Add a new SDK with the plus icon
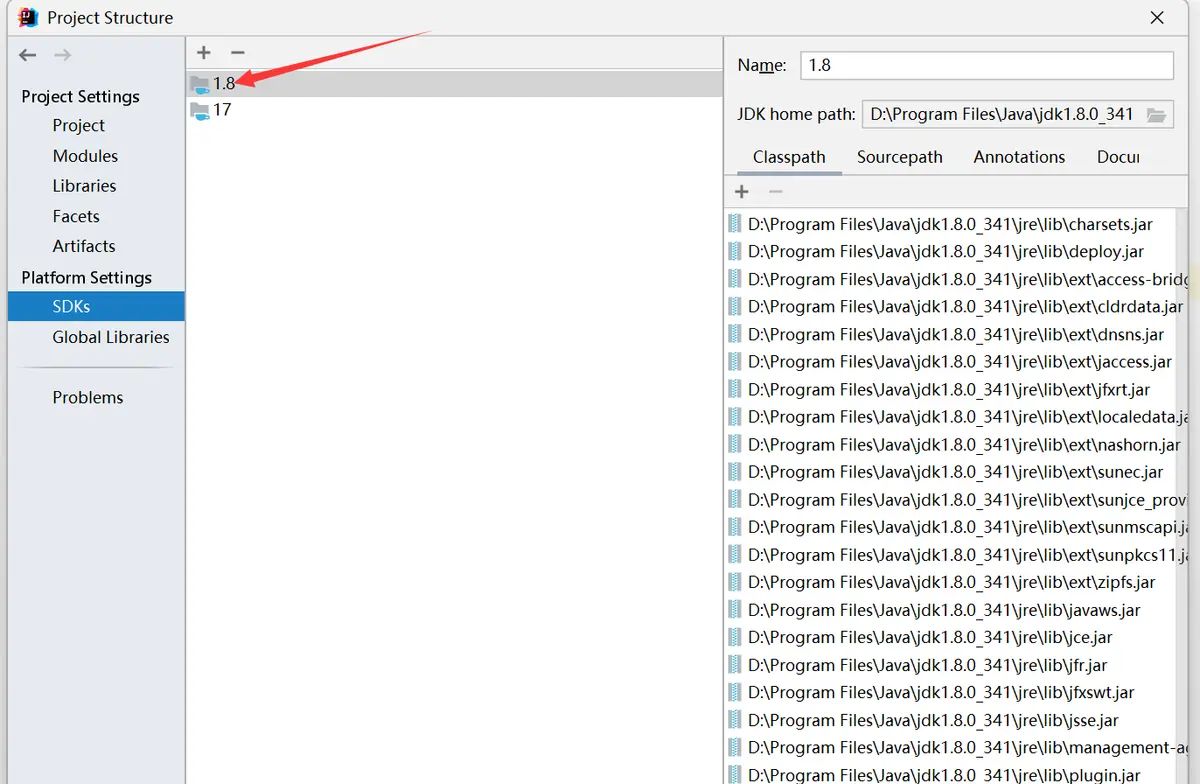This screenshot has width=1200, height=784. (x=204, y=52)
